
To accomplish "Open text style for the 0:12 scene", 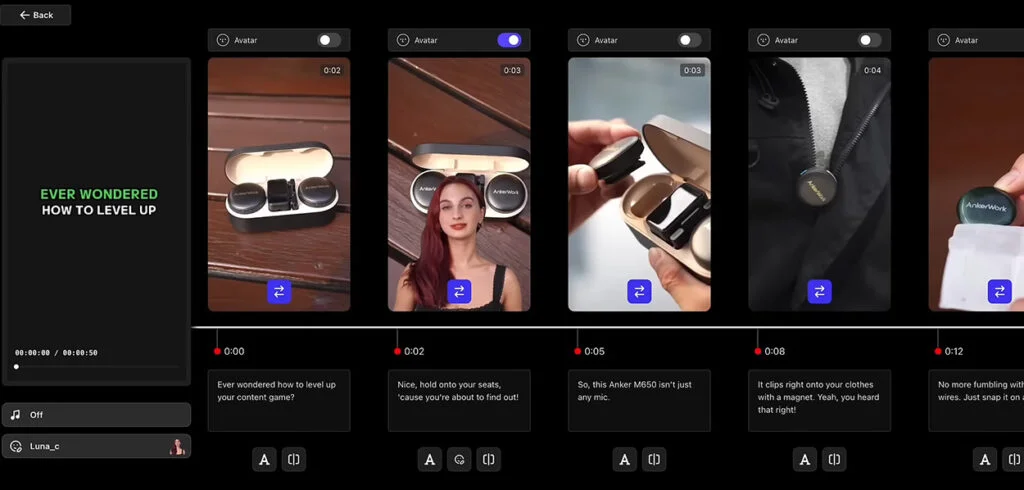I will coord(985,459).
